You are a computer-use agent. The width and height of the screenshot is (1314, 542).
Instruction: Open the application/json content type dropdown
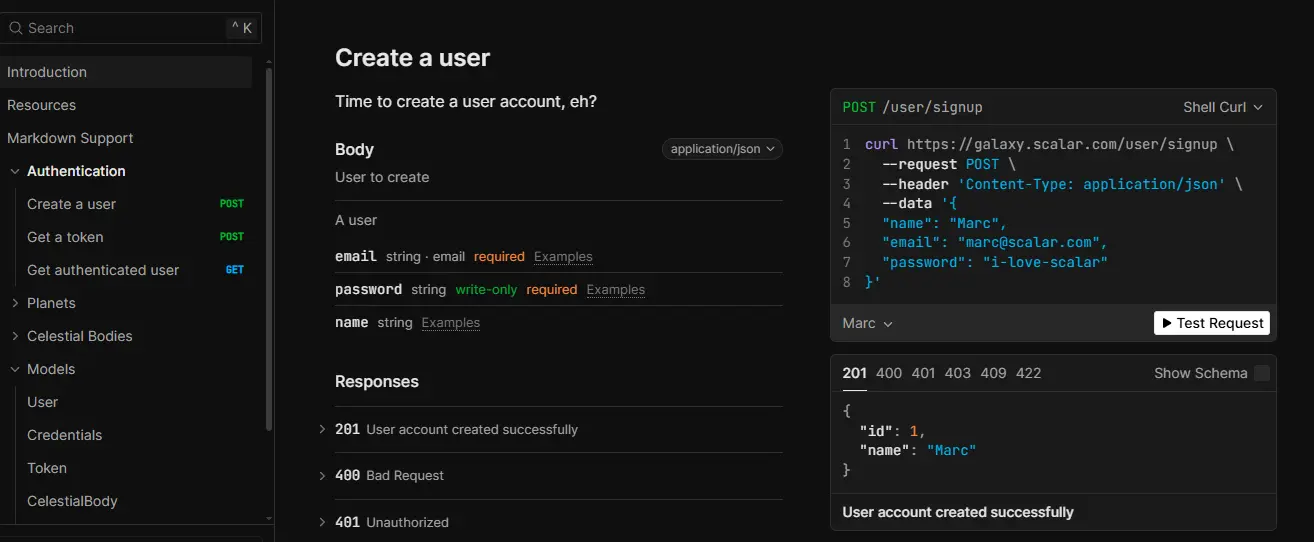click(721, 149)
